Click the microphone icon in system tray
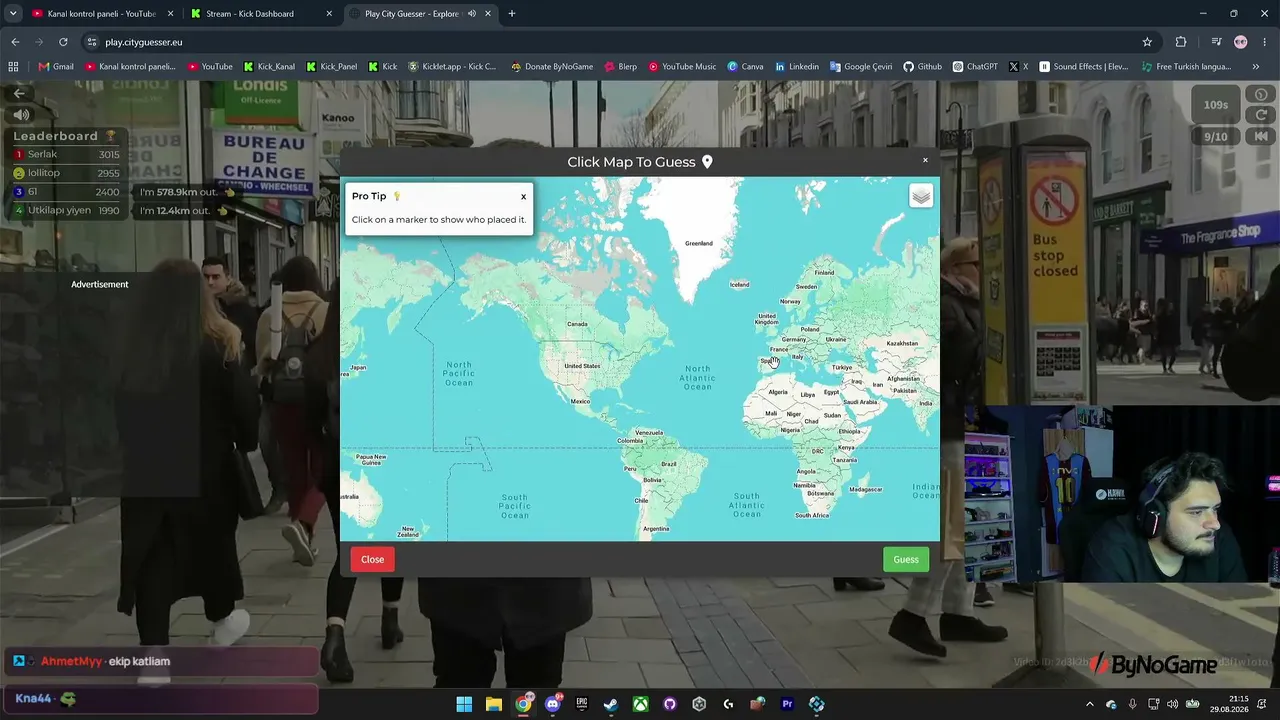This screenshot has width=1280, height=720. [x=1132, y=704]
